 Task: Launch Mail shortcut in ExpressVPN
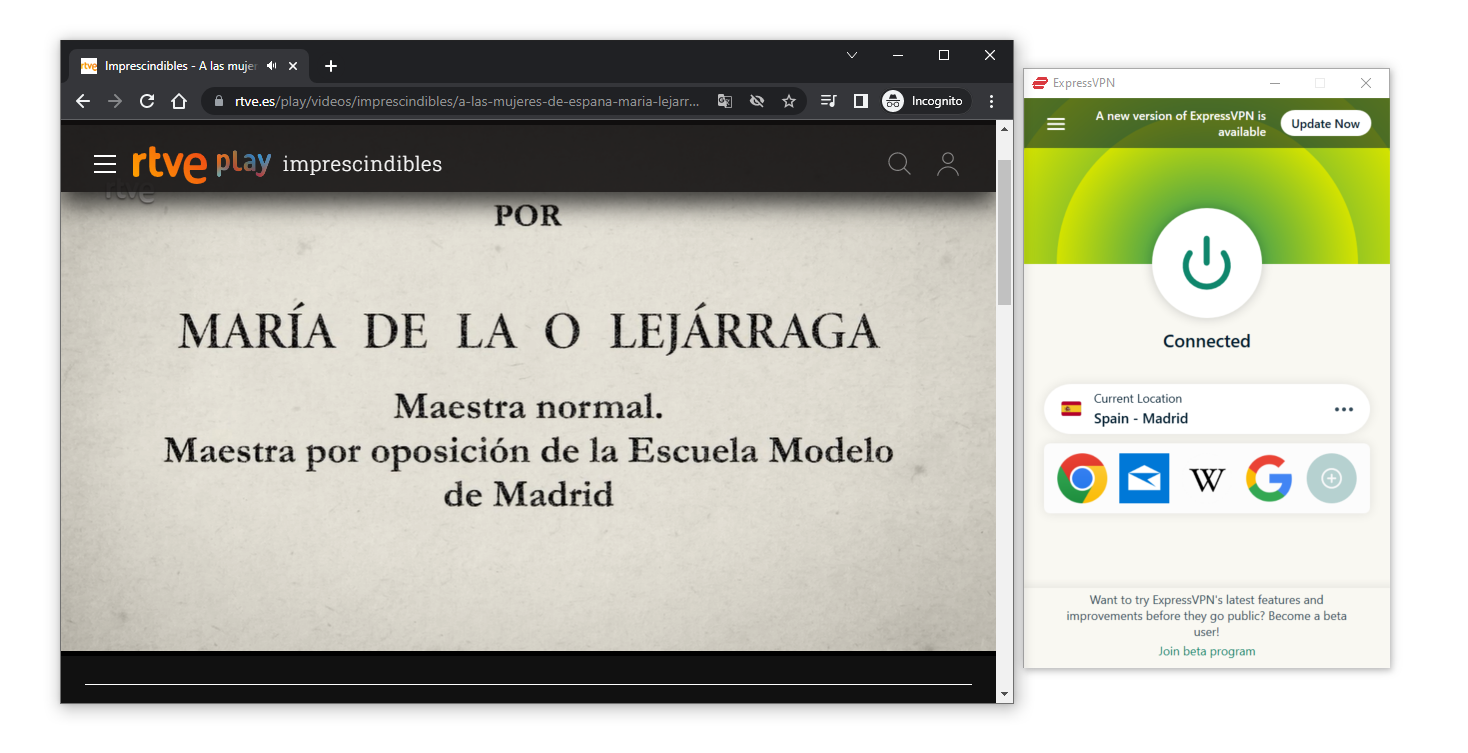pyautogui.click(x=1144, y=478)
